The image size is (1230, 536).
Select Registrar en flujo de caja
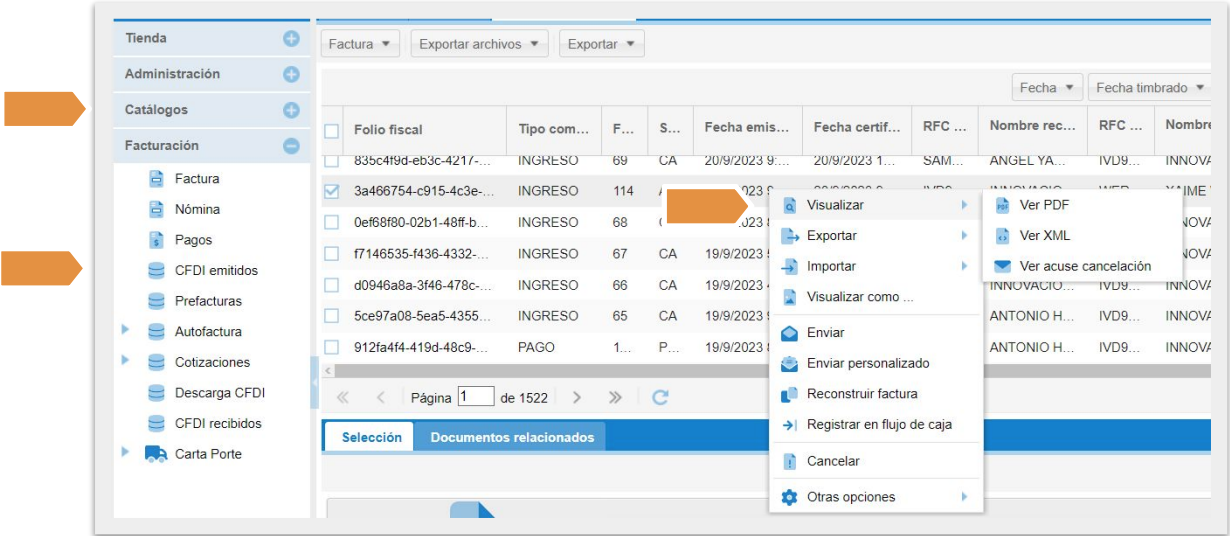click(878, 425)
